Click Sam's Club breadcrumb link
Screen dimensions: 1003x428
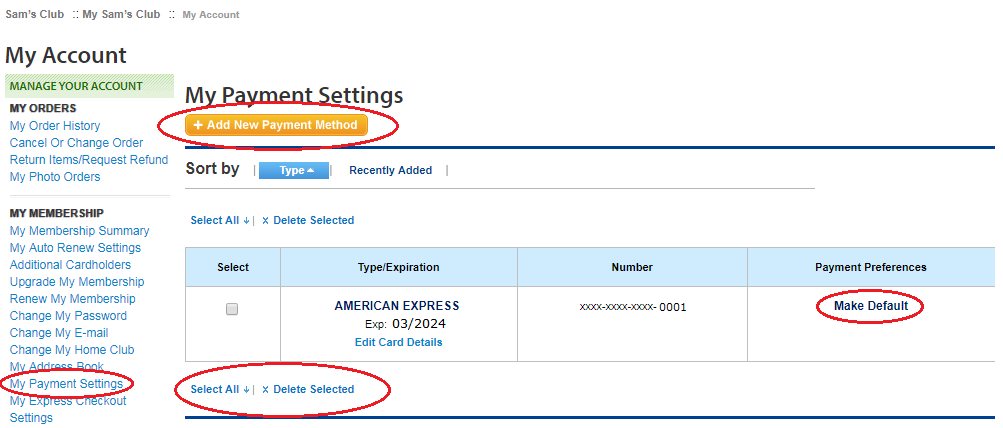34,15
